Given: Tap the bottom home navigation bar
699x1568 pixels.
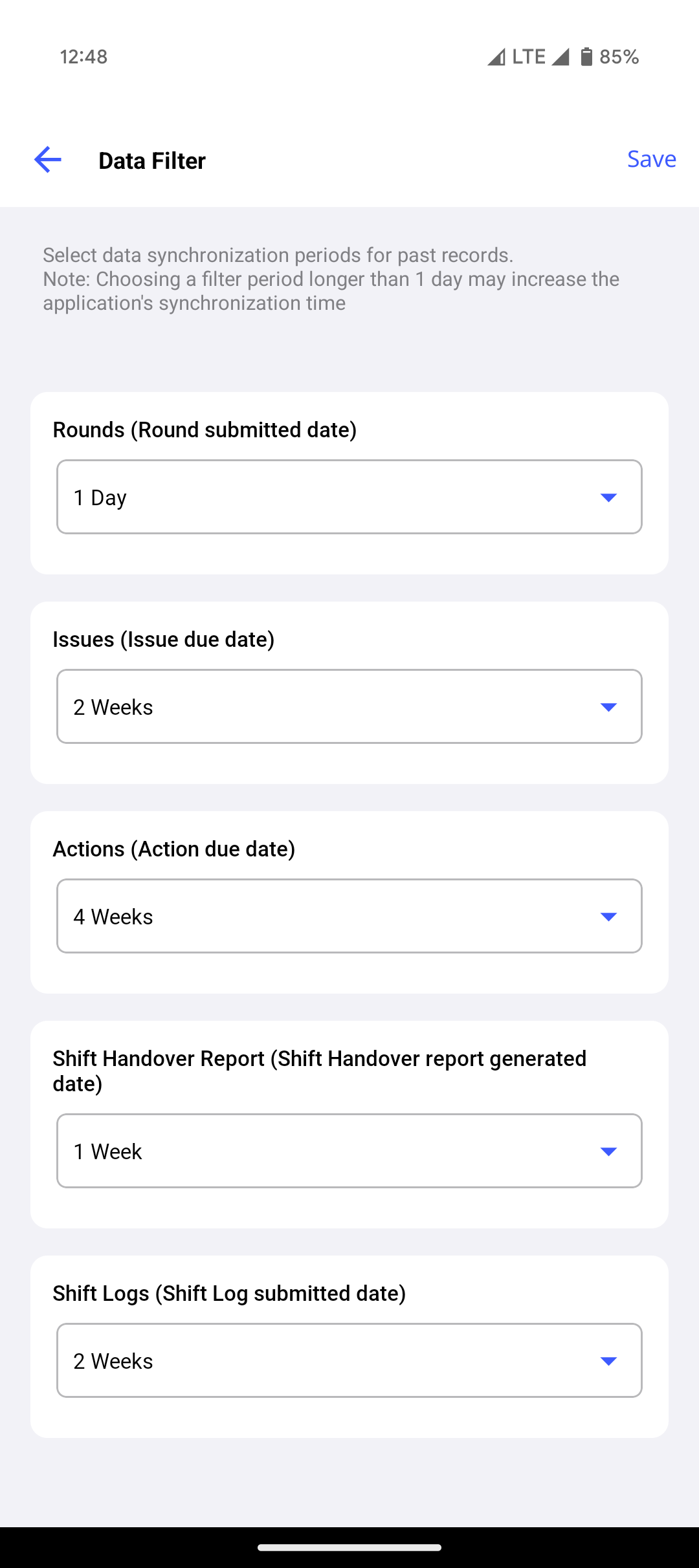Looking at the screenshot, I should (x=349, y=1547).
